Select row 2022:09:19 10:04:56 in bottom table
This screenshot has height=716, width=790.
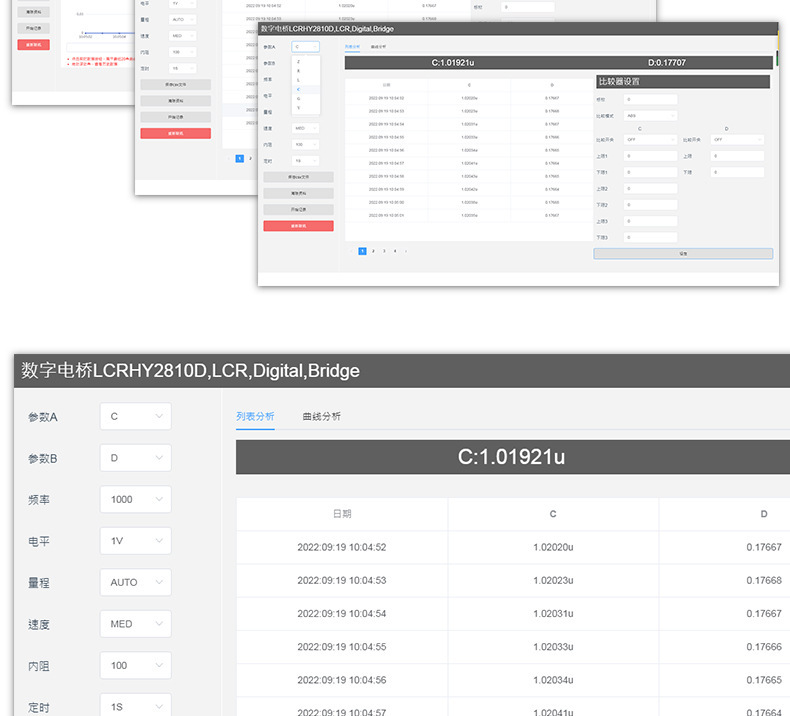coord(513,680)
